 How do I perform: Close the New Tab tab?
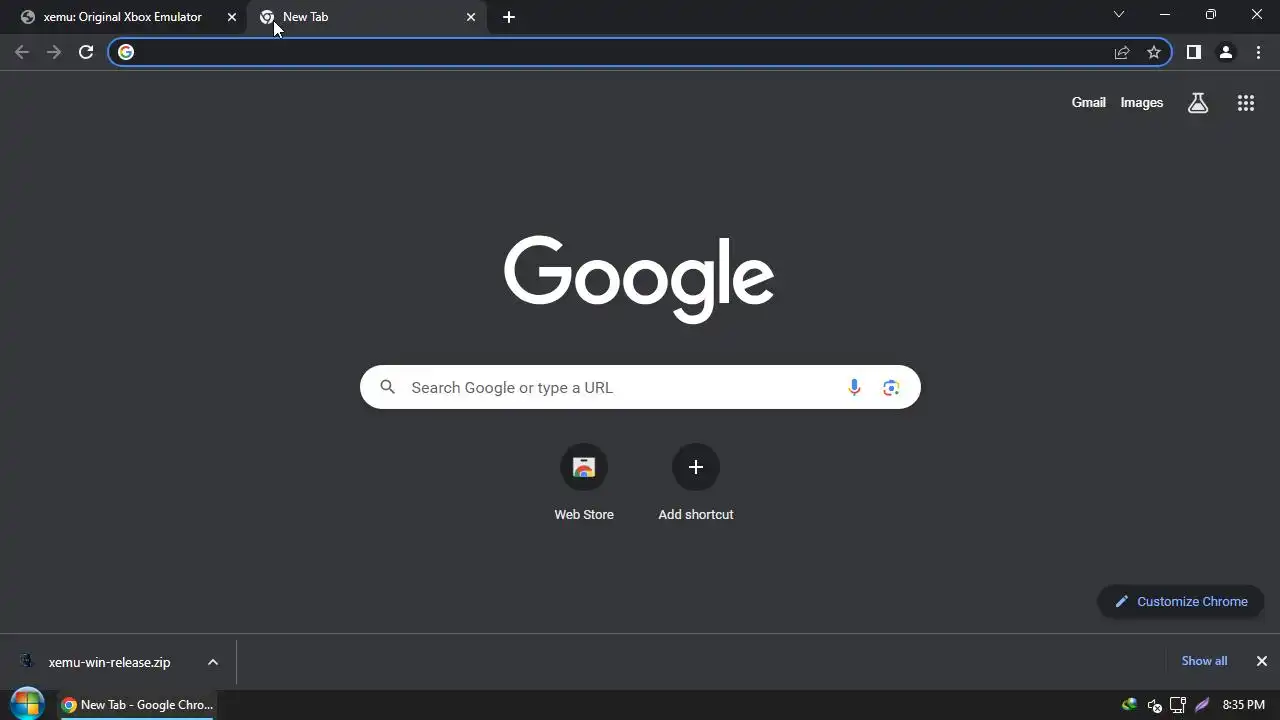coord(471,17)
